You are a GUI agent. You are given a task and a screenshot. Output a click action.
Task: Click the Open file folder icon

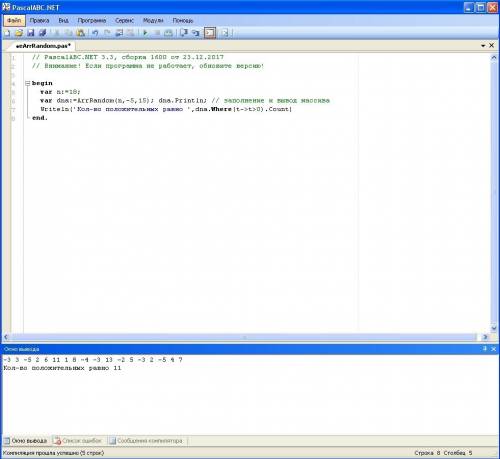pyautogui.click(x=19, y=33)
